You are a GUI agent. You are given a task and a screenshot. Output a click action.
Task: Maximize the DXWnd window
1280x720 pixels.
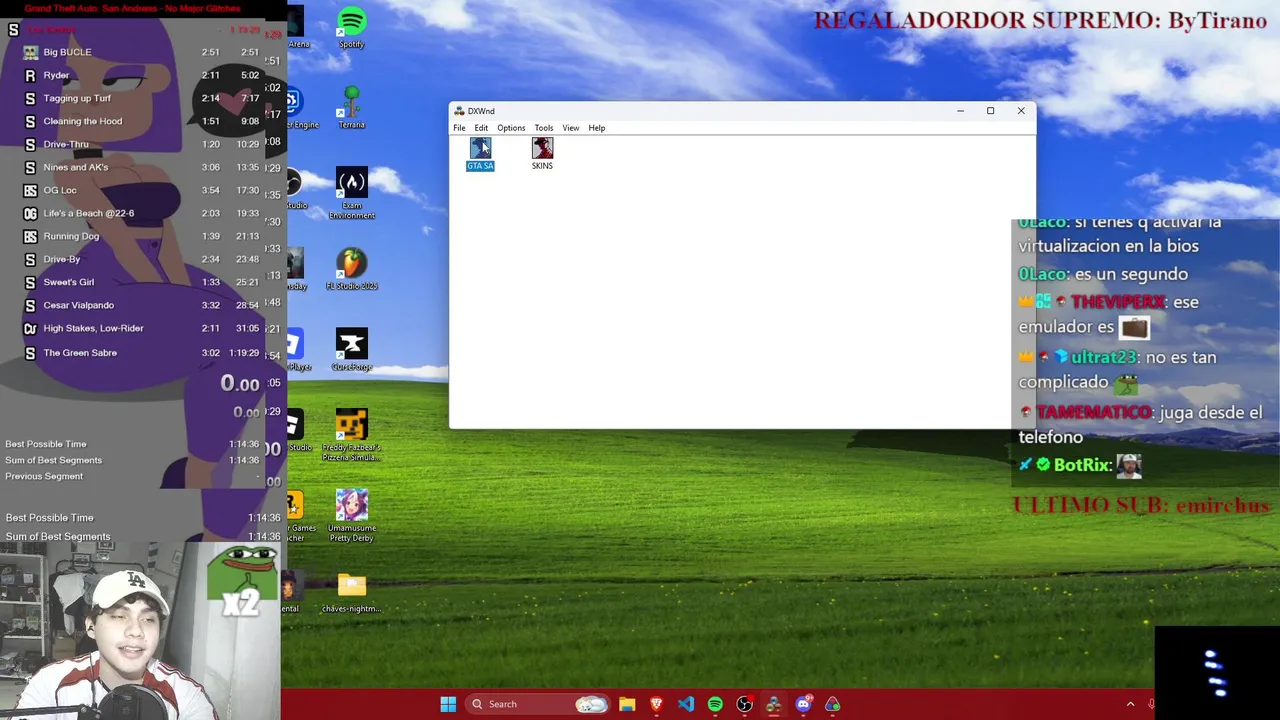tap(990, 111)
